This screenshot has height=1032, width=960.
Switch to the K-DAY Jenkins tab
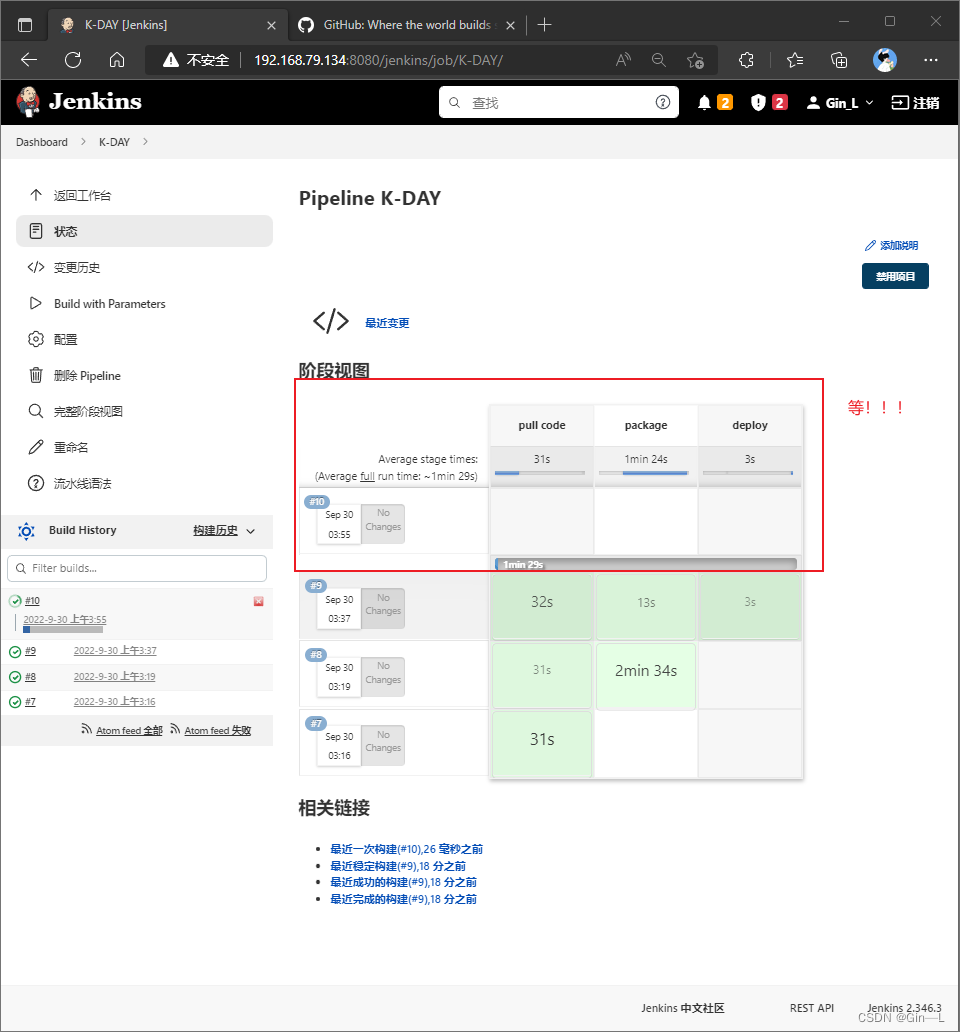[168, 25]
